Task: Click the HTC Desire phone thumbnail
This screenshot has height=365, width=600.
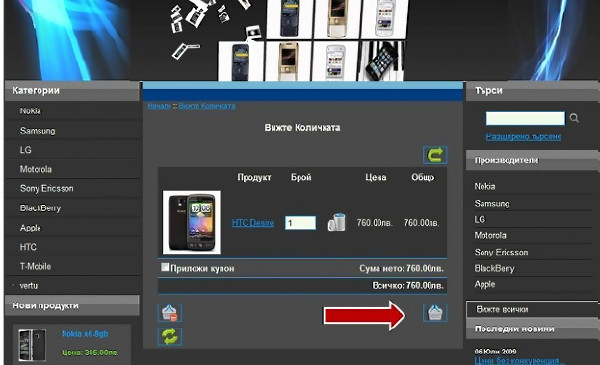Action: point(192,222)
